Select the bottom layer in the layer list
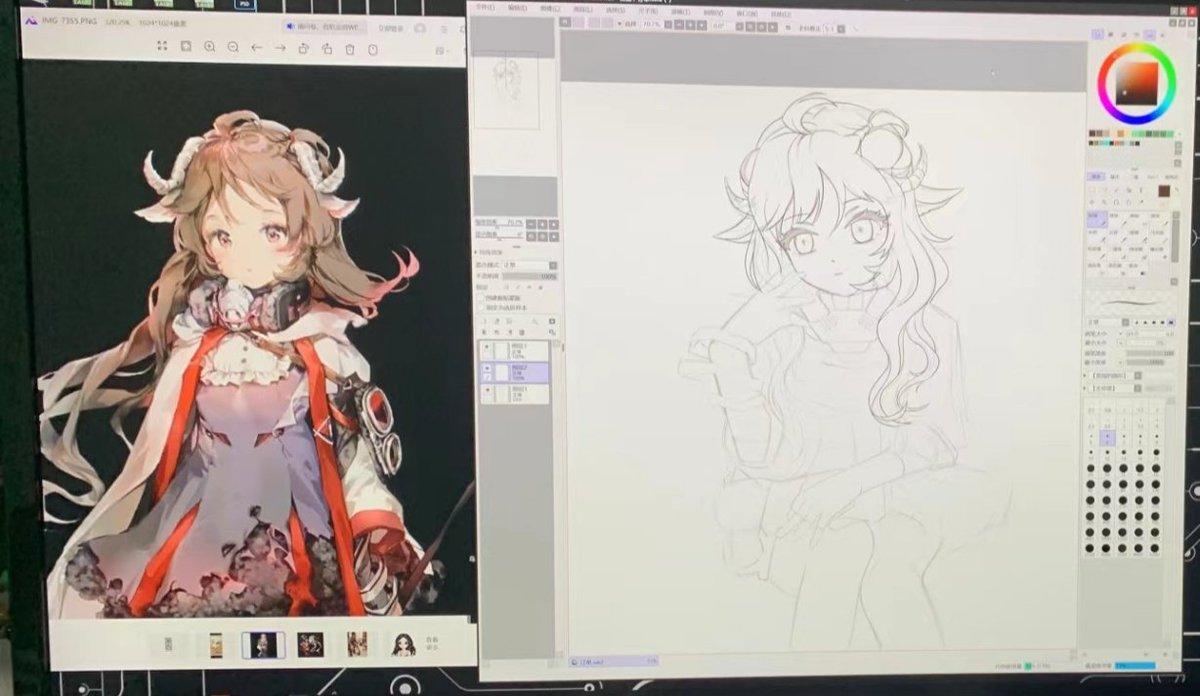The image size is (1200, 696). click(x=515, y=393)
